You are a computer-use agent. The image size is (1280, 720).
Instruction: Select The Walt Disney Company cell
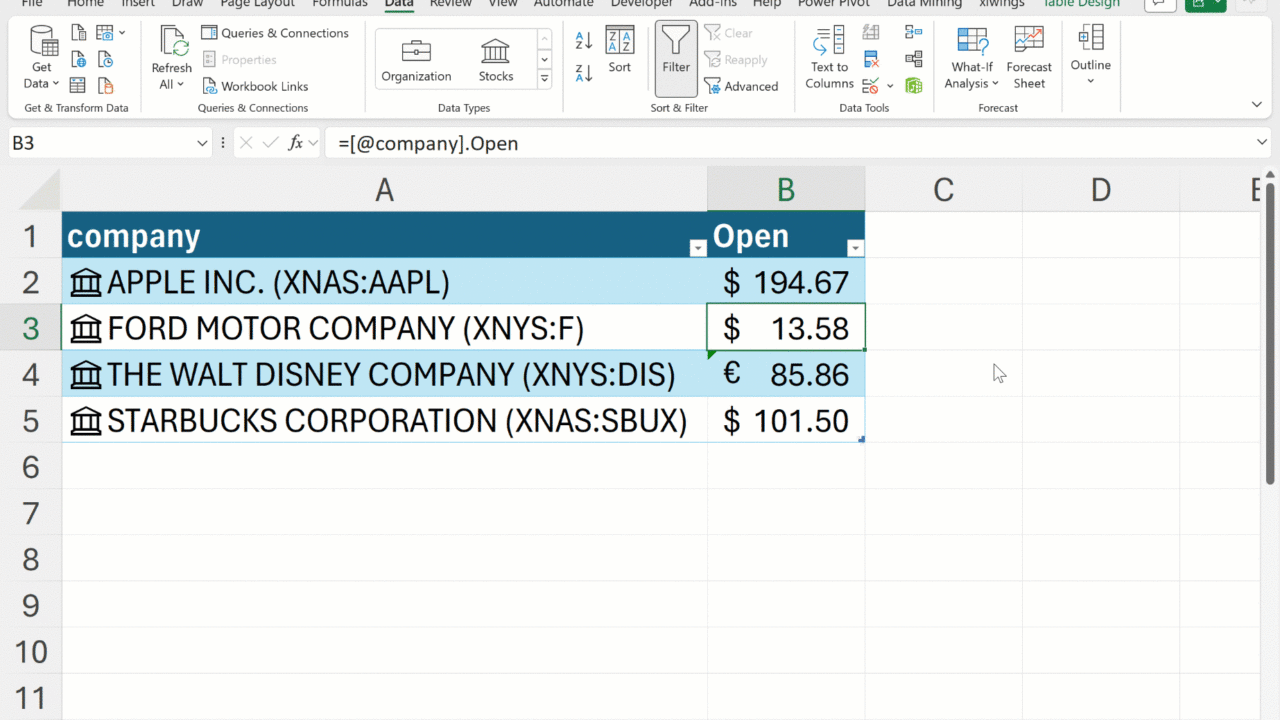[384, 374]
